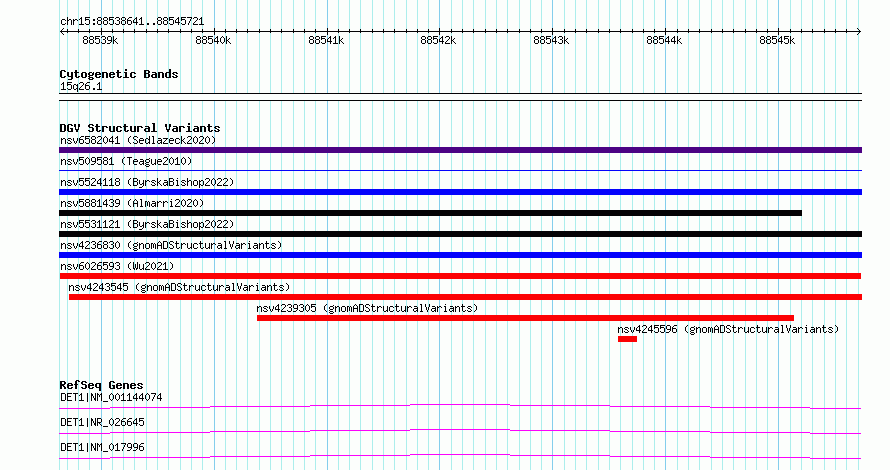
Task: Select the magenta DET1|NR_026645 gene track line
Action: click(460, 431)
